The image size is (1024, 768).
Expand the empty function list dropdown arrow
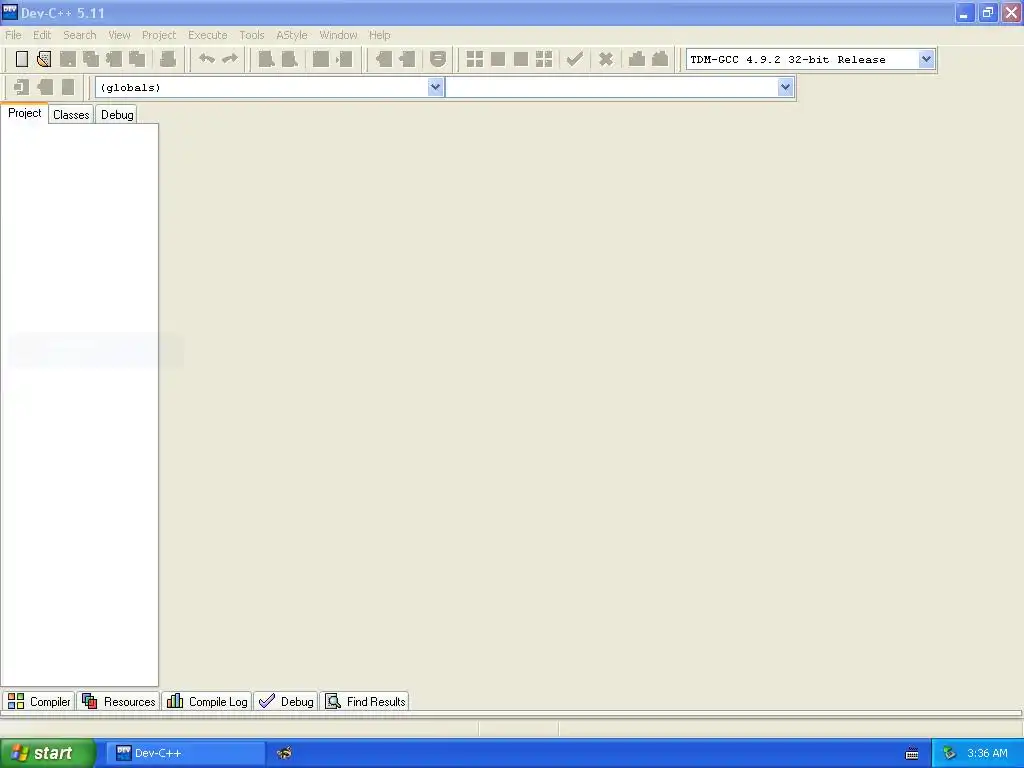785,87
